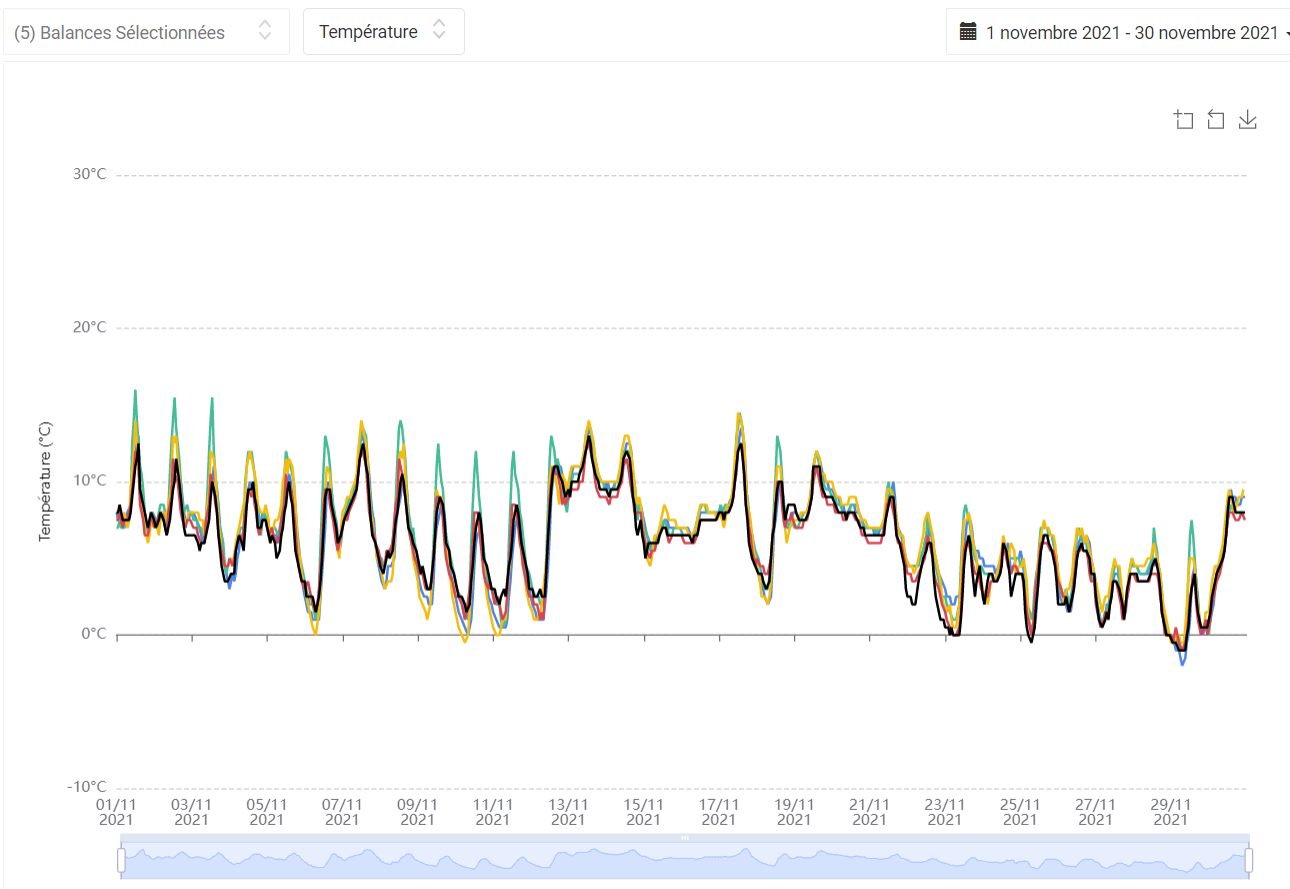The image size is (1290, 889).
Task: Activate the chart area zoom tool
Action: 1184,120
